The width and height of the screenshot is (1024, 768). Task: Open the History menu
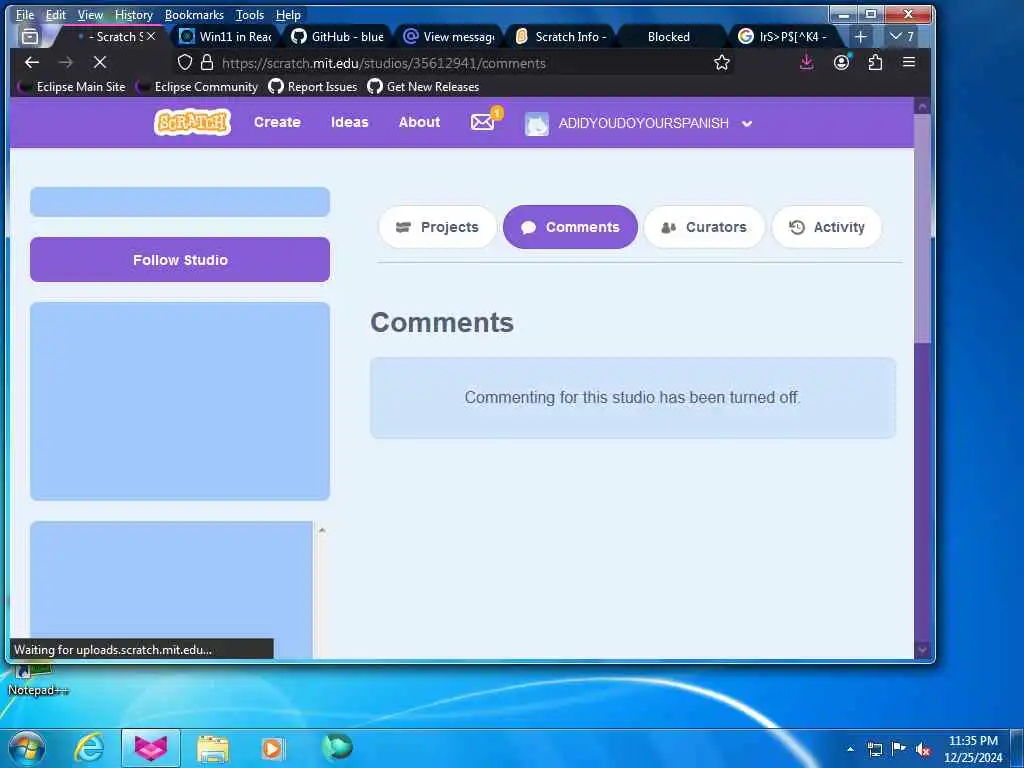tap(134, 14)
